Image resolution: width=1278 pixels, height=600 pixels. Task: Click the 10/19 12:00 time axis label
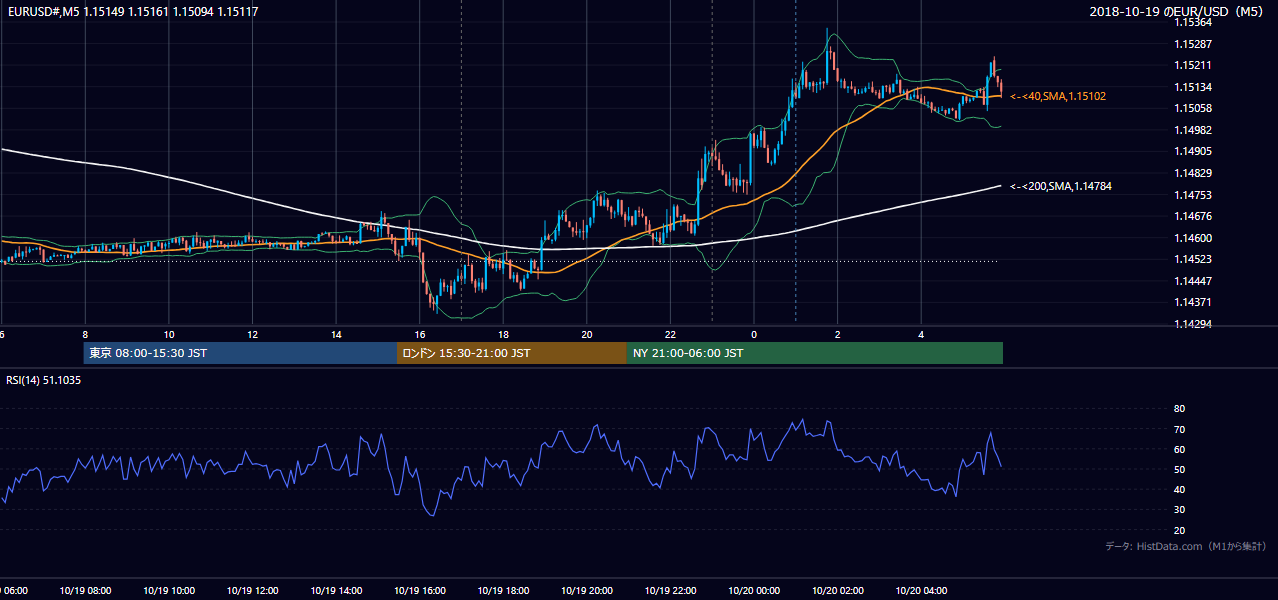[x=252, y=591]
